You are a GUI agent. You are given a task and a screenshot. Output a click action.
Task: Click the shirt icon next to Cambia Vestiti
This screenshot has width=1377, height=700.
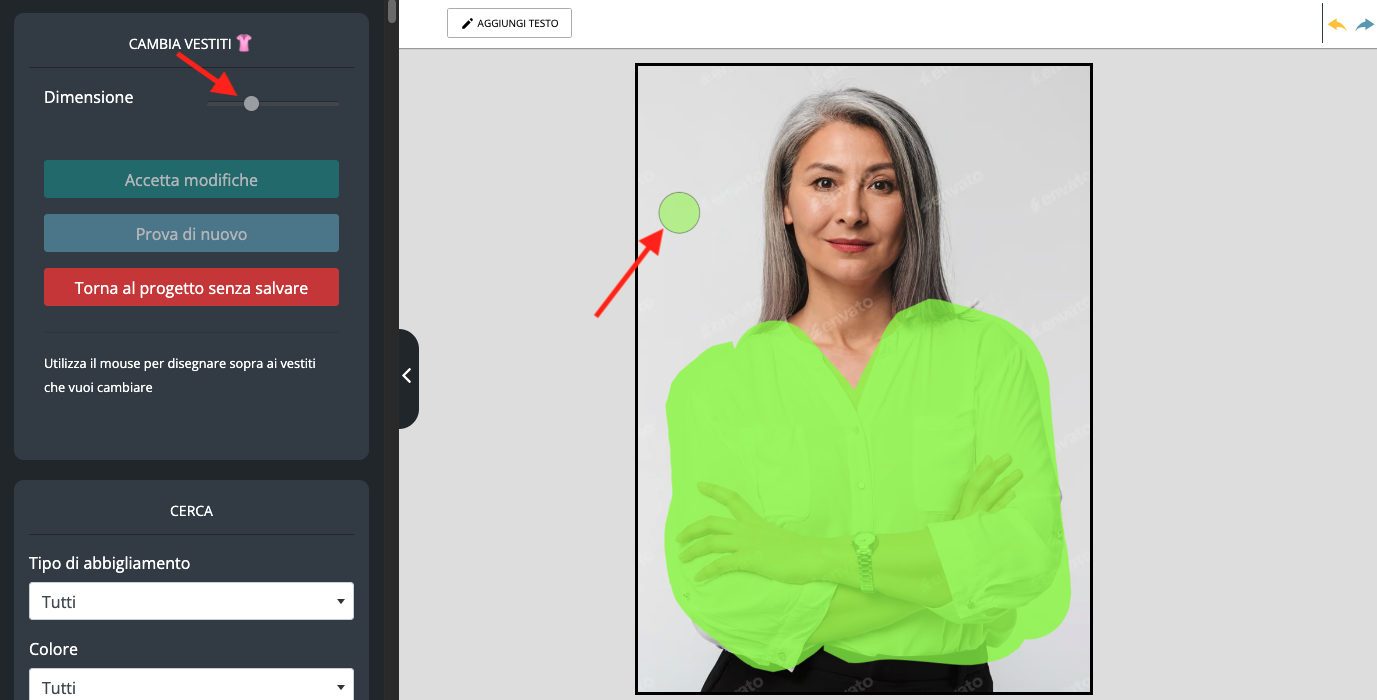(x=244, y=43)
